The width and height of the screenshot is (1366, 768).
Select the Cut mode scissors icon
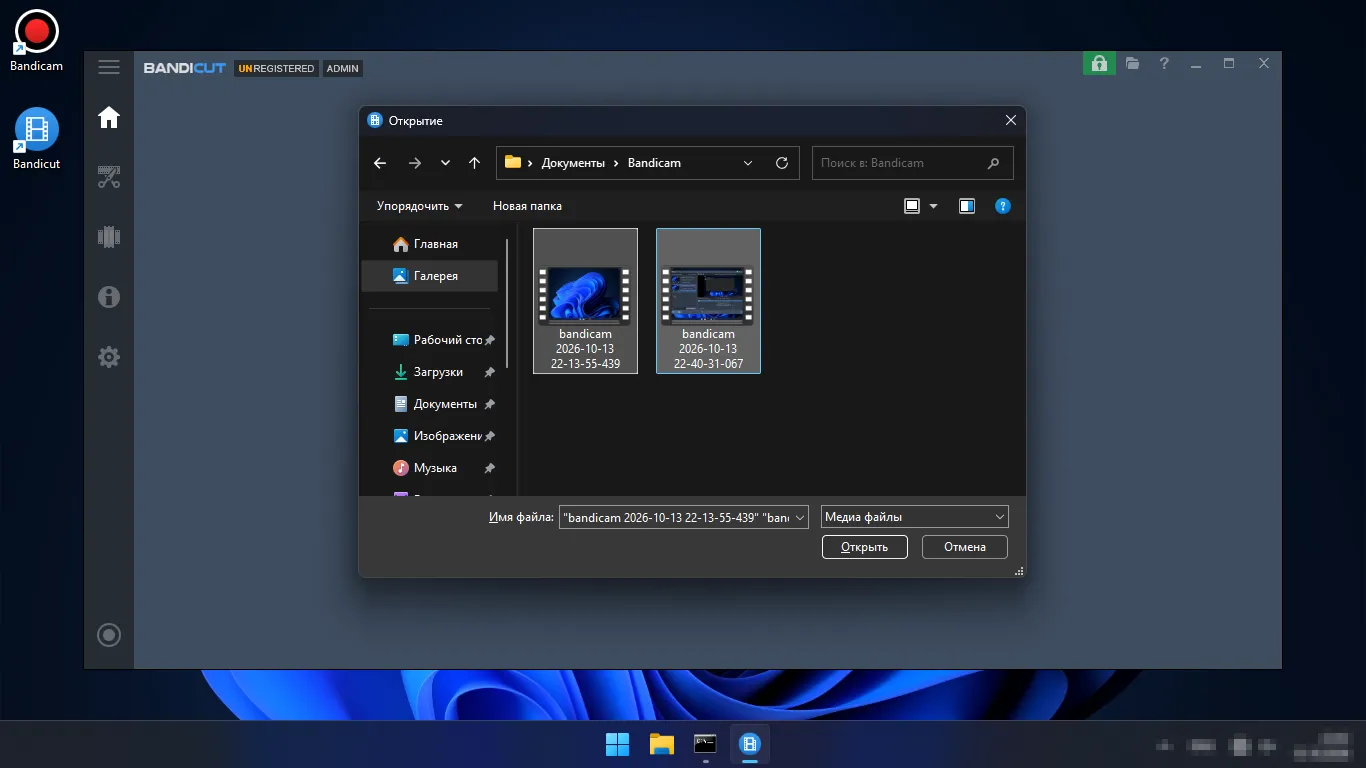tap(109, 178)
